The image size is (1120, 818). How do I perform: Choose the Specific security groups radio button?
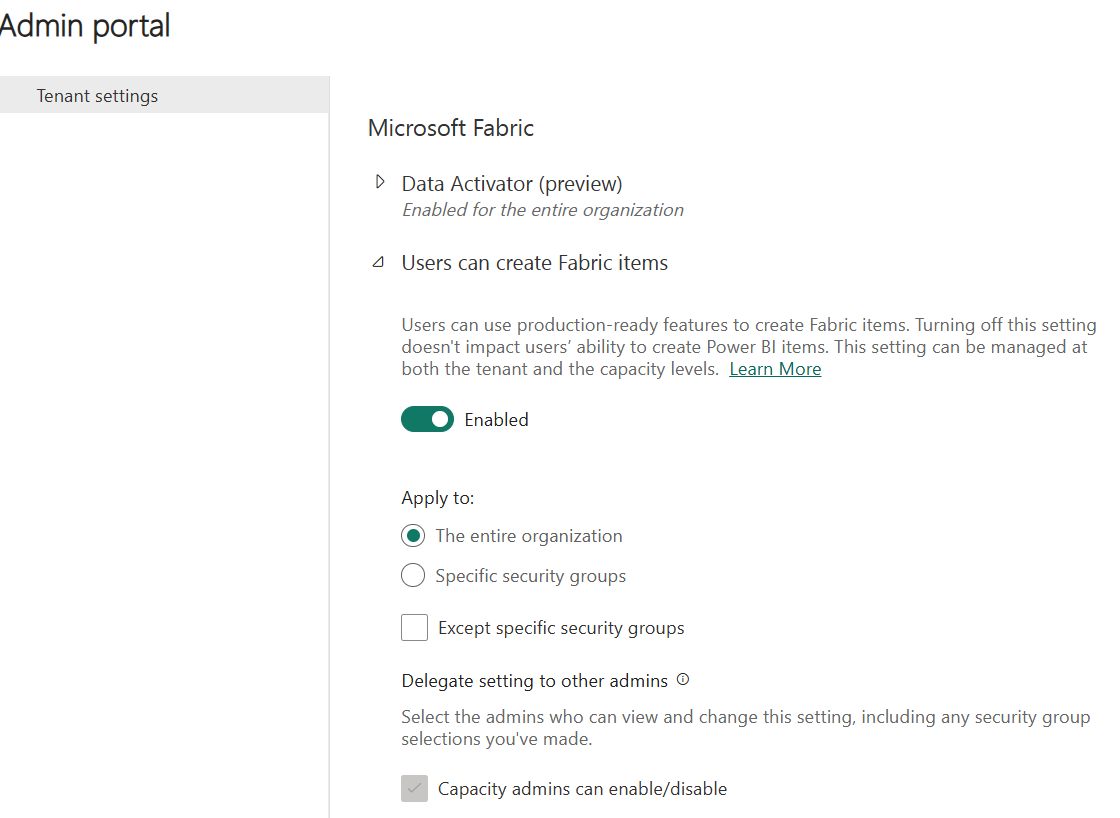click(x=413, y=576)
